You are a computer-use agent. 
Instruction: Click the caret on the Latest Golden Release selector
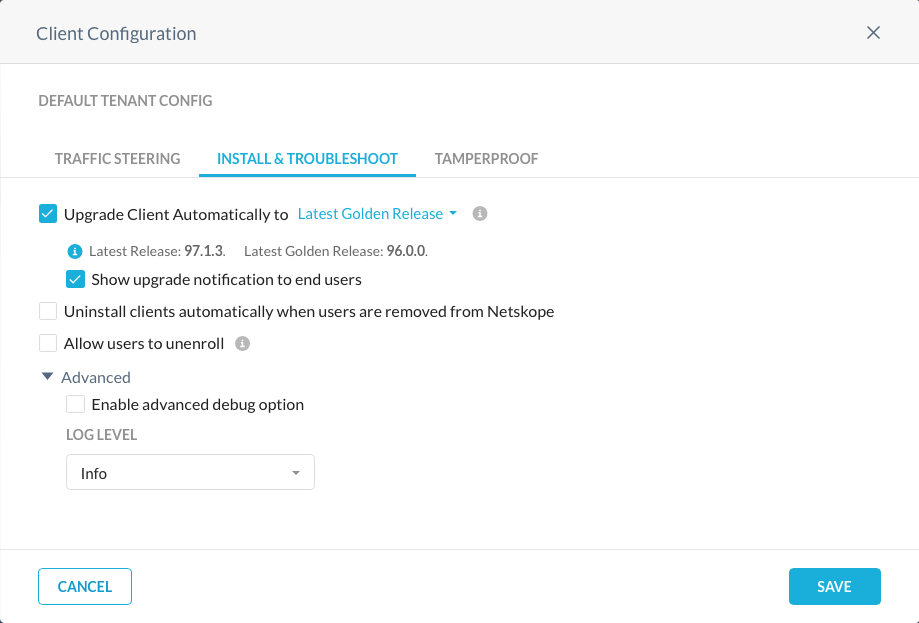coord(452,213)
